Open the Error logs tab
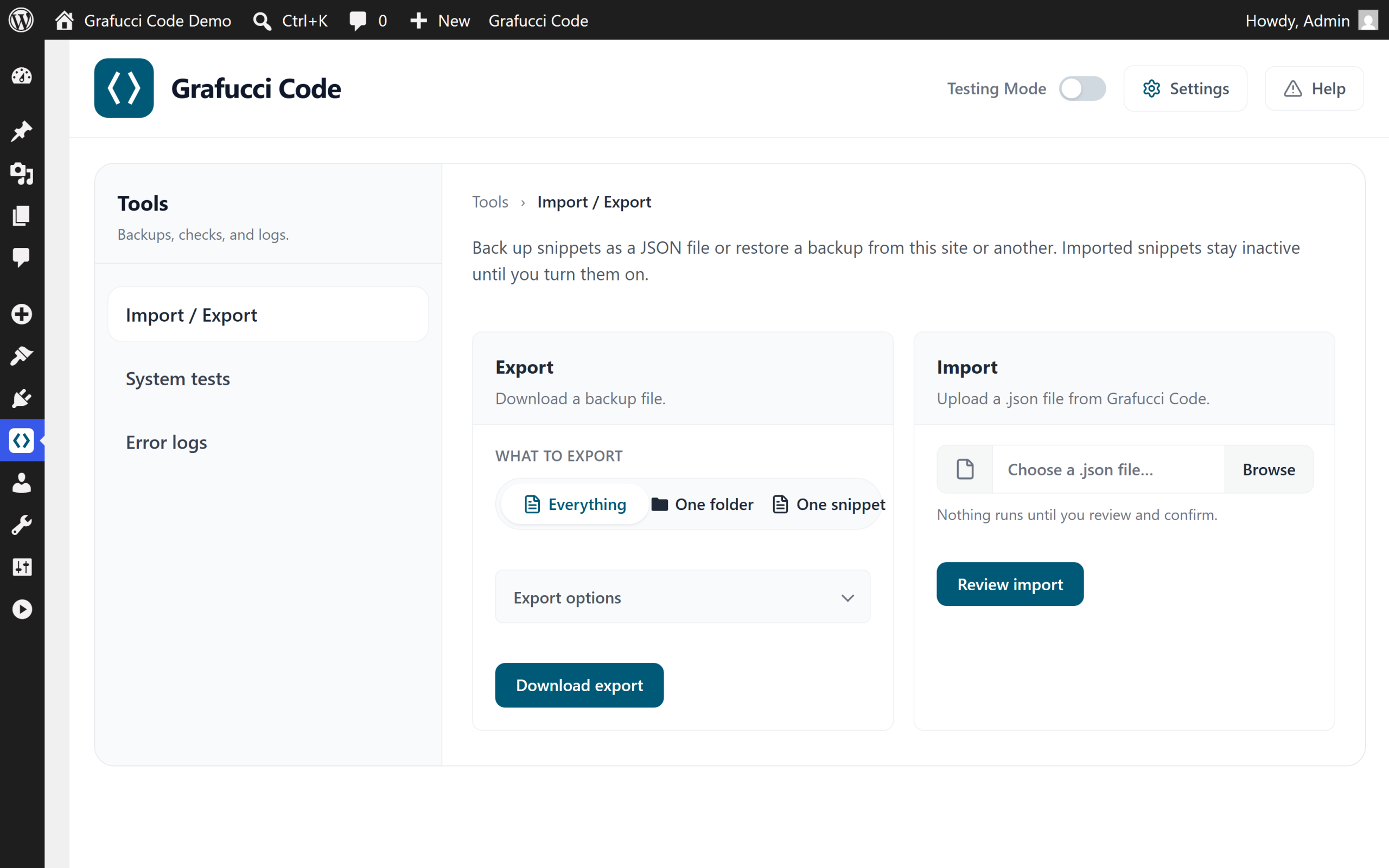Screen dimensions: 1389x868 (x=167, y=442)
